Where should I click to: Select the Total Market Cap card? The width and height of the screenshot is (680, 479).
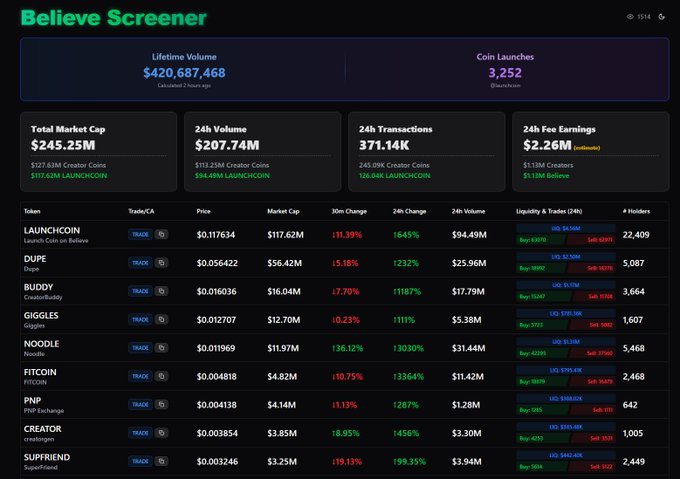[x=98, y=151]
